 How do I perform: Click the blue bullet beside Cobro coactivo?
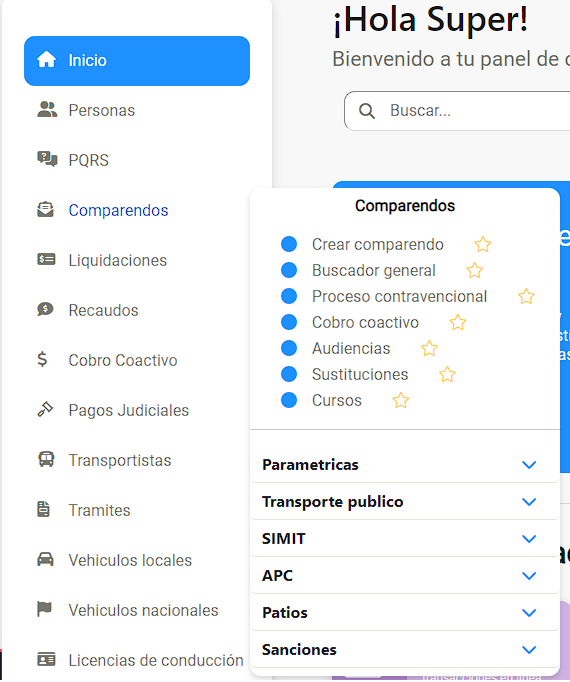(289, 322)
